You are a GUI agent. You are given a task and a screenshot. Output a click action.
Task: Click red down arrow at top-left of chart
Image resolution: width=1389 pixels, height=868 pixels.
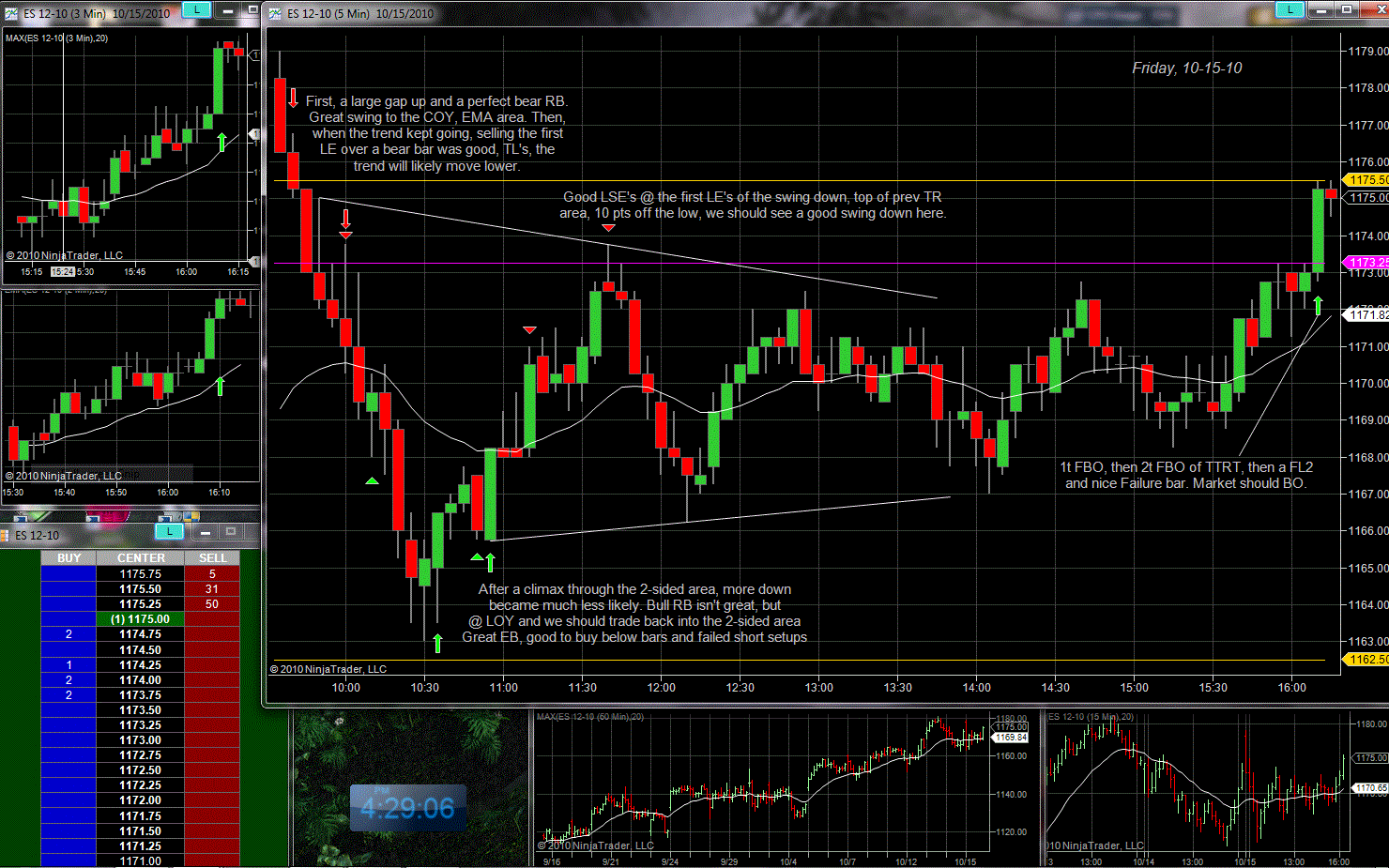(293, 99)
